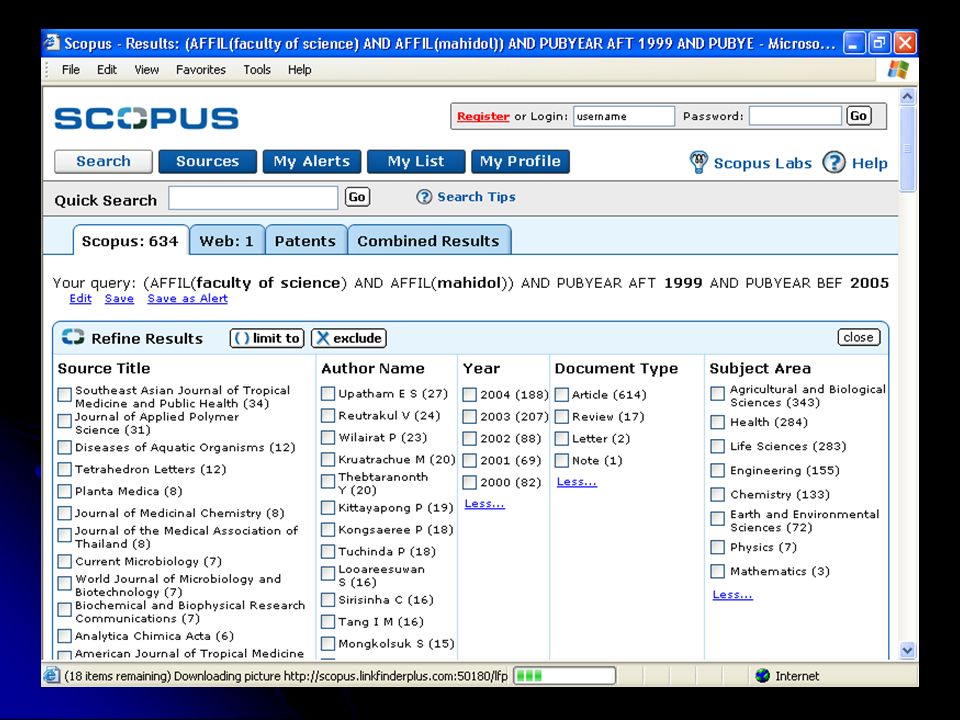Check Southeast Asian Journal of Tropical Medicine
Viewport: 960px width, 720px height.
point(64,394)
